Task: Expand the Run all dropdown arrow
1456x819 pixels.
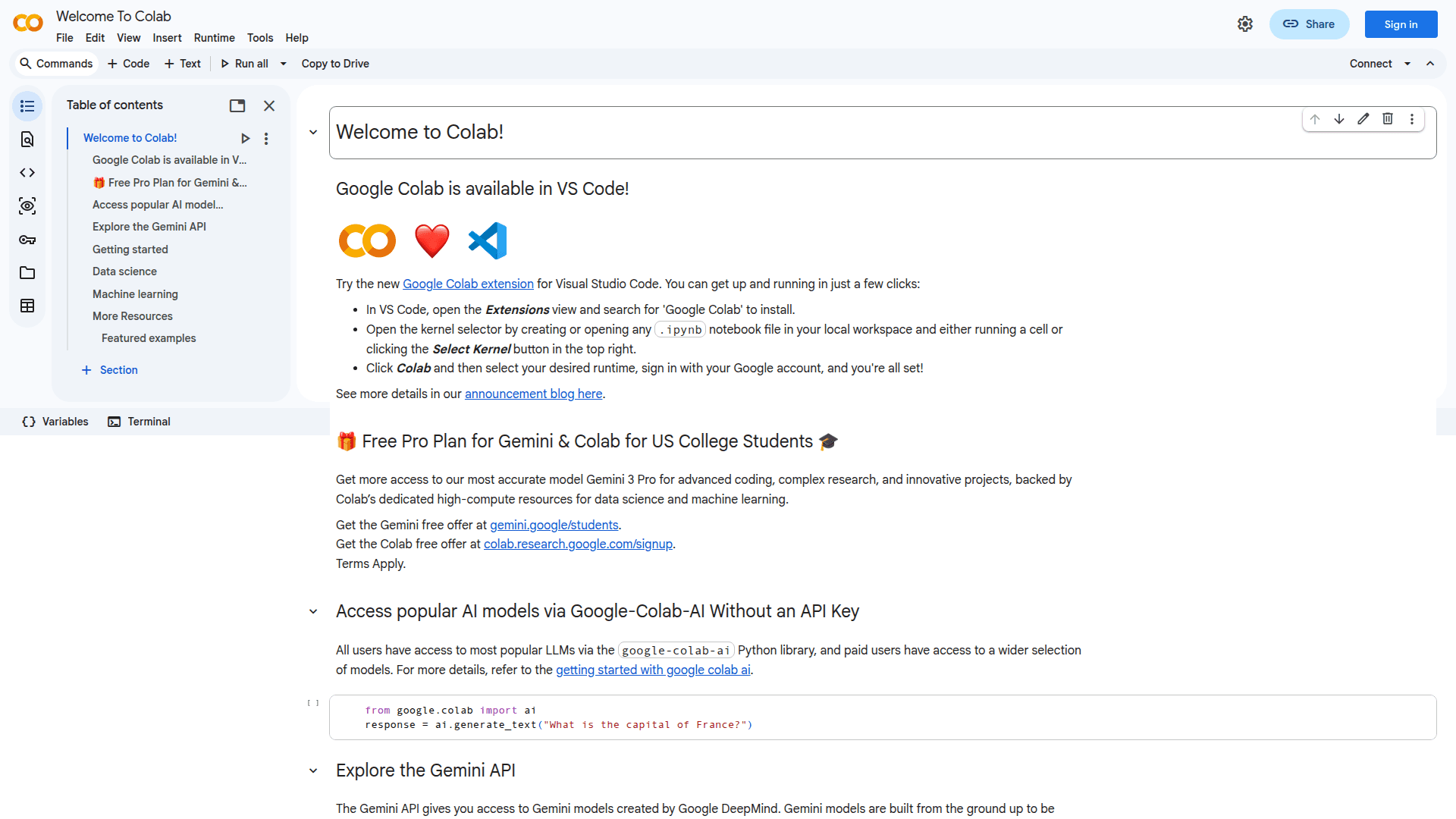Action: point(283,64)
